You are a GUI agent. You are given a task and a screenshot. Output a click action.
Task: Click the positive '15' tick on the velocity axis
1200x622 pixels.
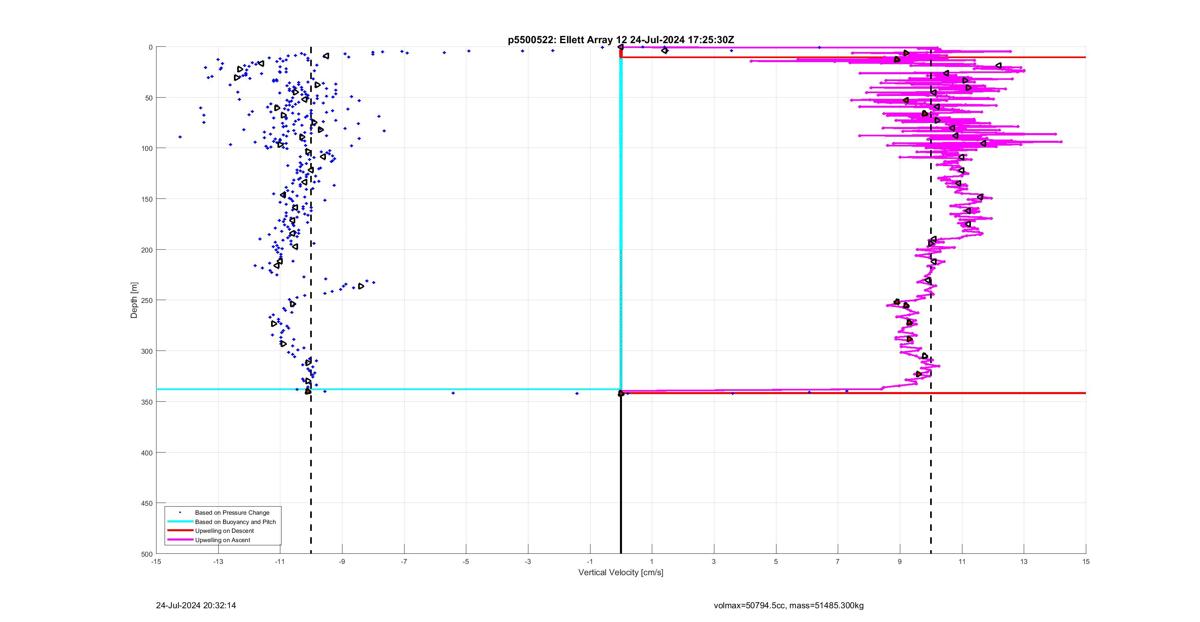click(x=1086, y=562)
